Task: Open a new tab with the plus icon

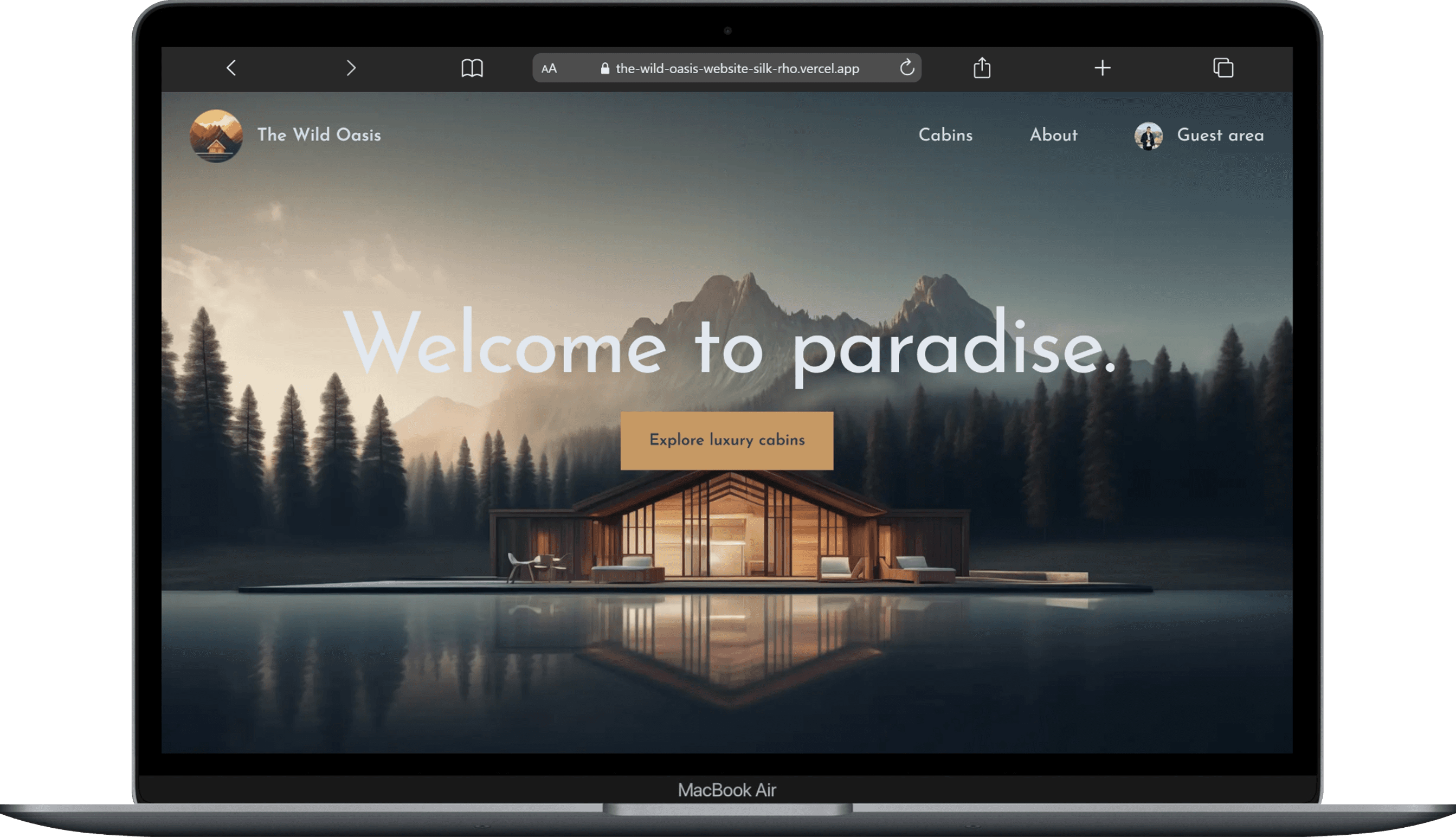Action: point(1103,68)
